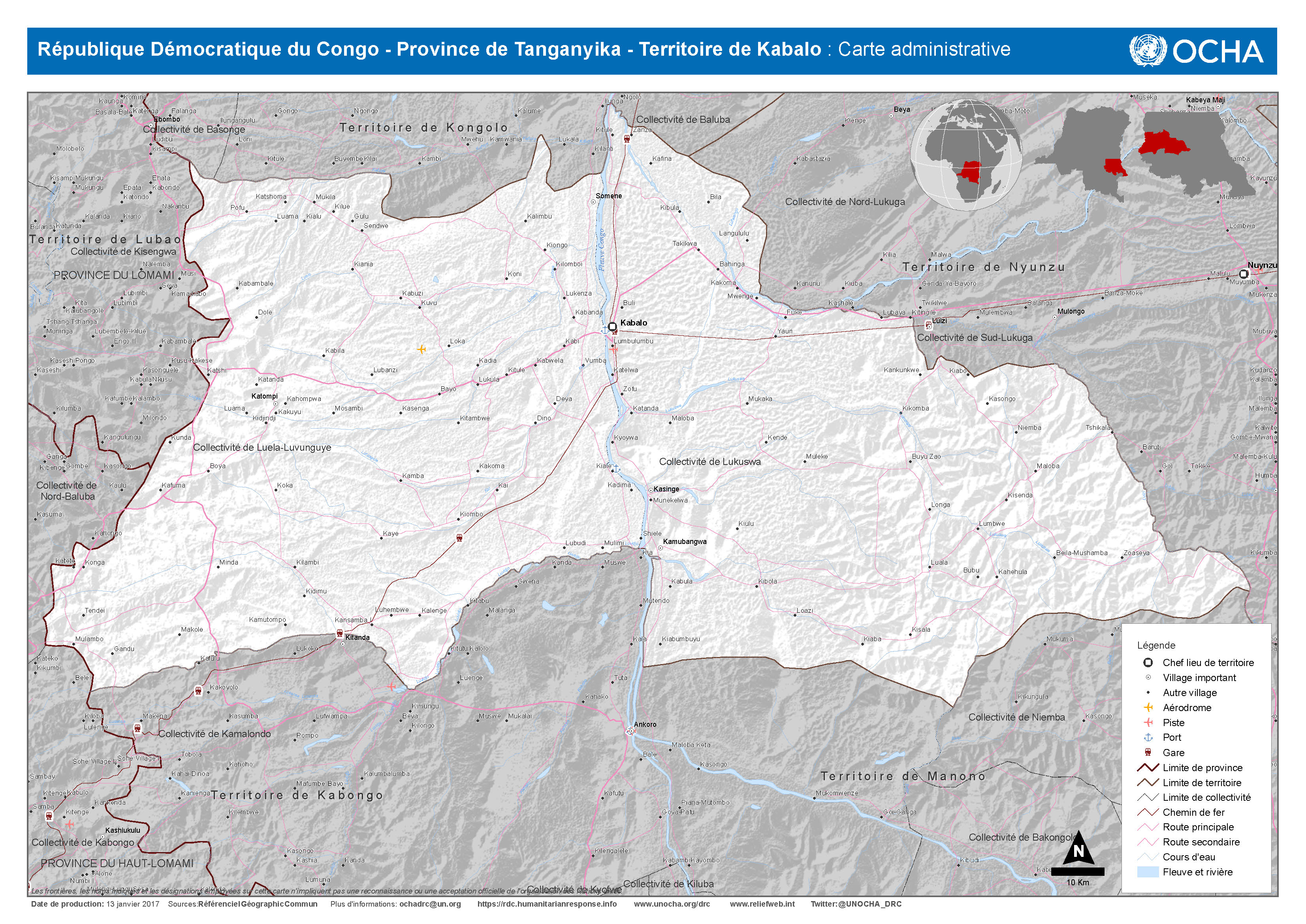
Task: Click the train station icon at Kitanda
Action: click(340, 633)
